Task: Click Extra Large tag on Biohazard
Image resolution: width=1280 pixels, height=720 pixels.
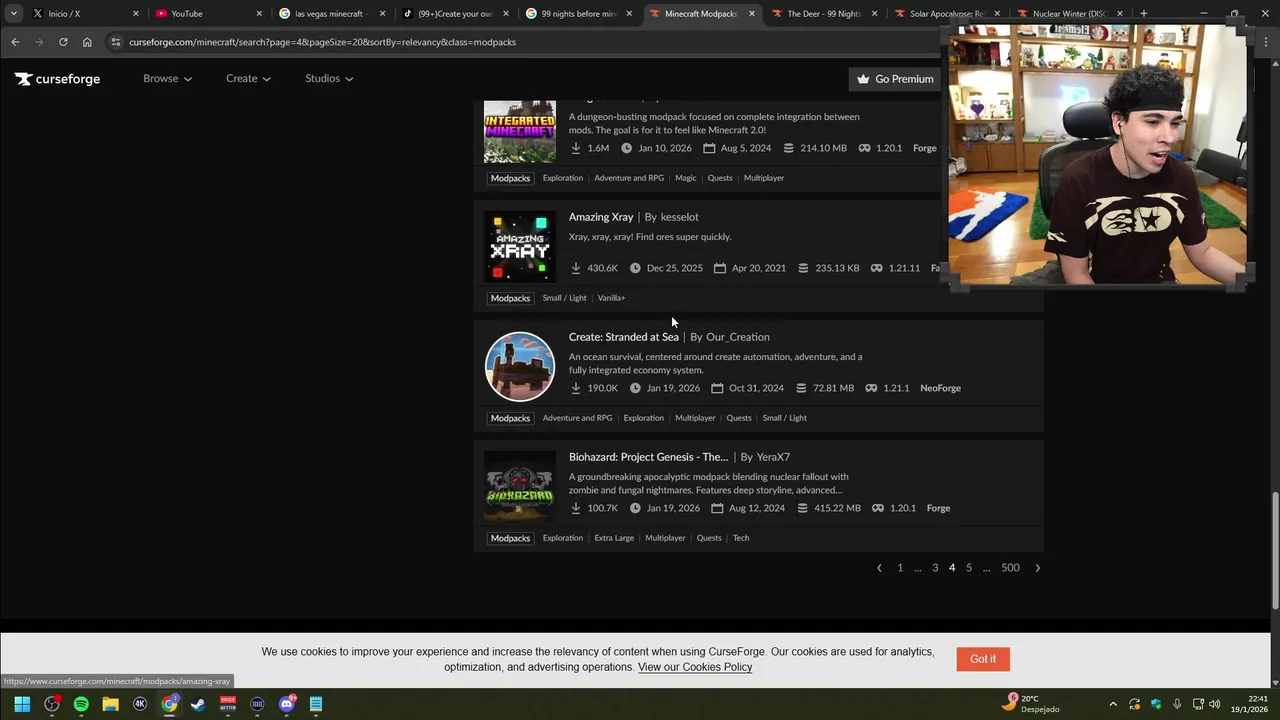Action: pyautogui.click(x=614, y=538)
